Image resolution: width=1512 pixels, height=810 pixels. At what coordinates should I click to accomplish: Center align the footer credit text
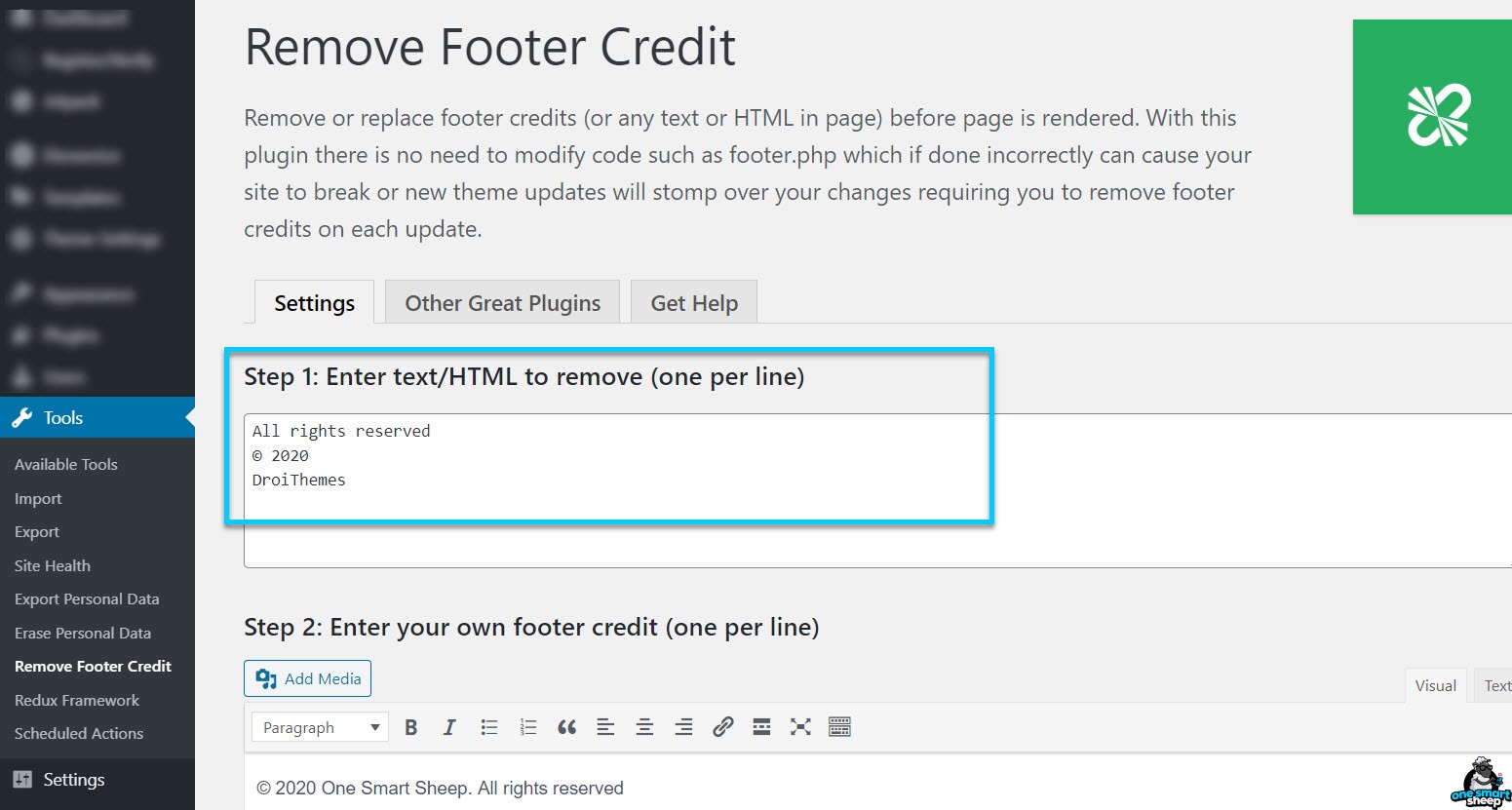coord(644,726)
